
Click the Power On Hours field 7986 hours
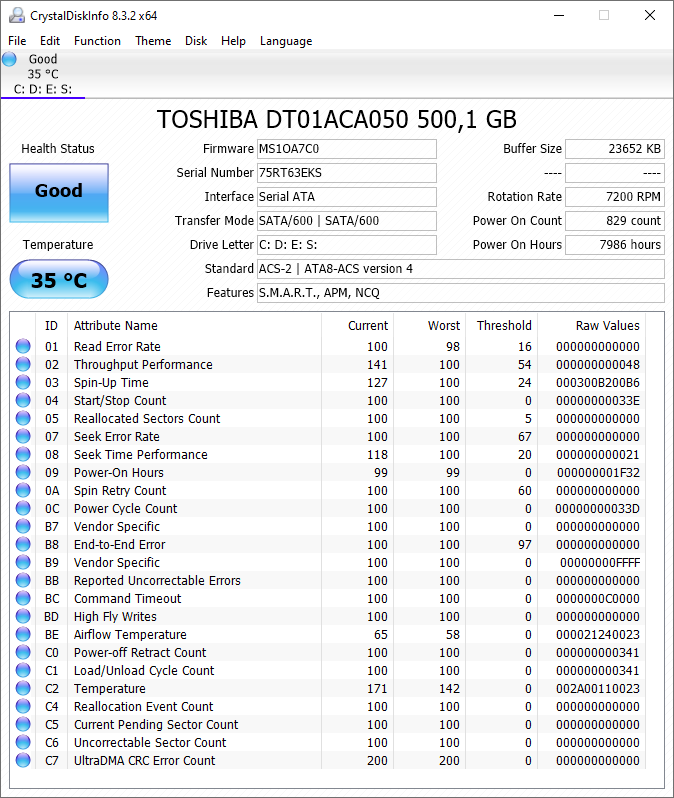coord(615,244)
